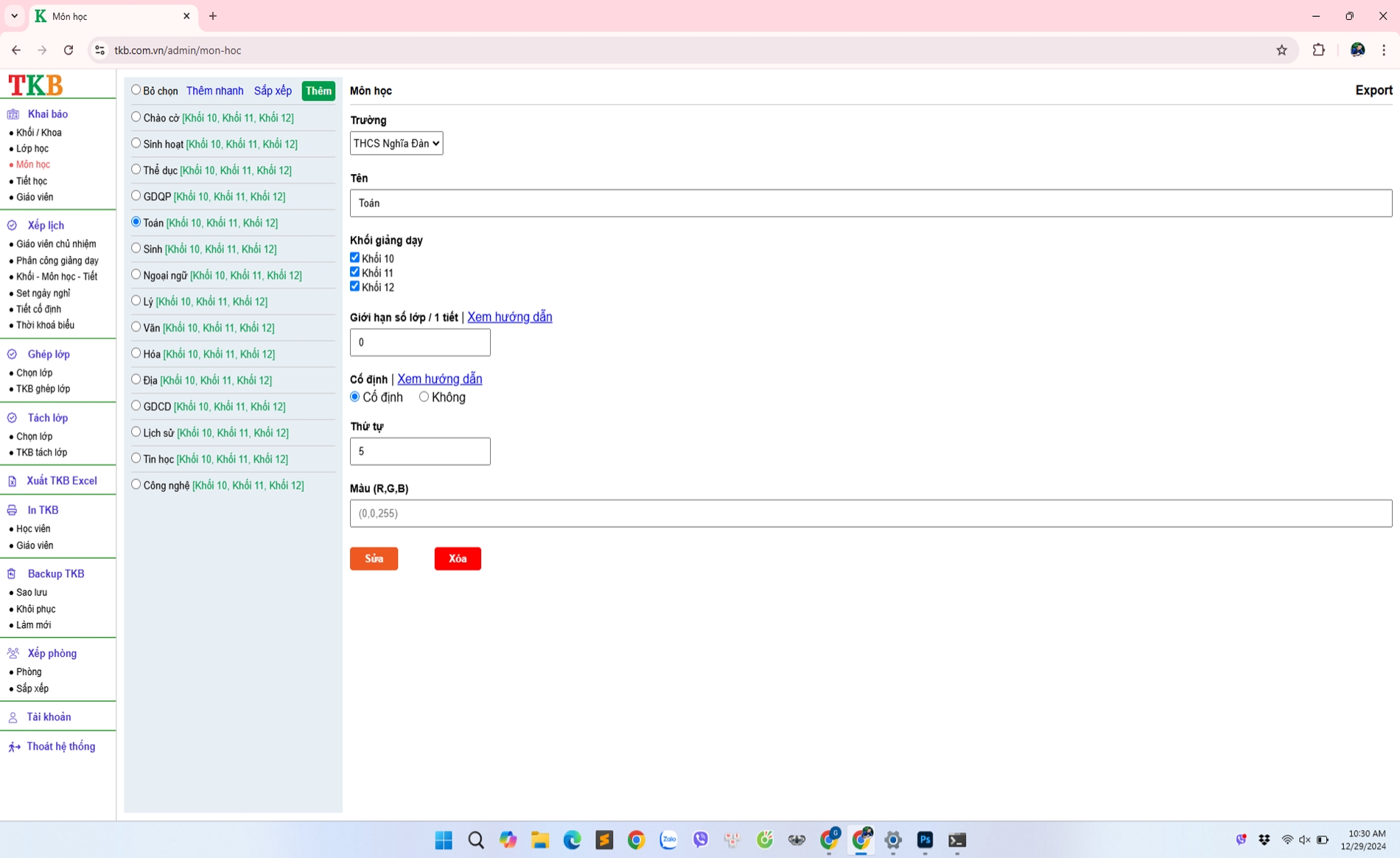Open Chrome's three-dot menu

click(x=1383, y=50)
